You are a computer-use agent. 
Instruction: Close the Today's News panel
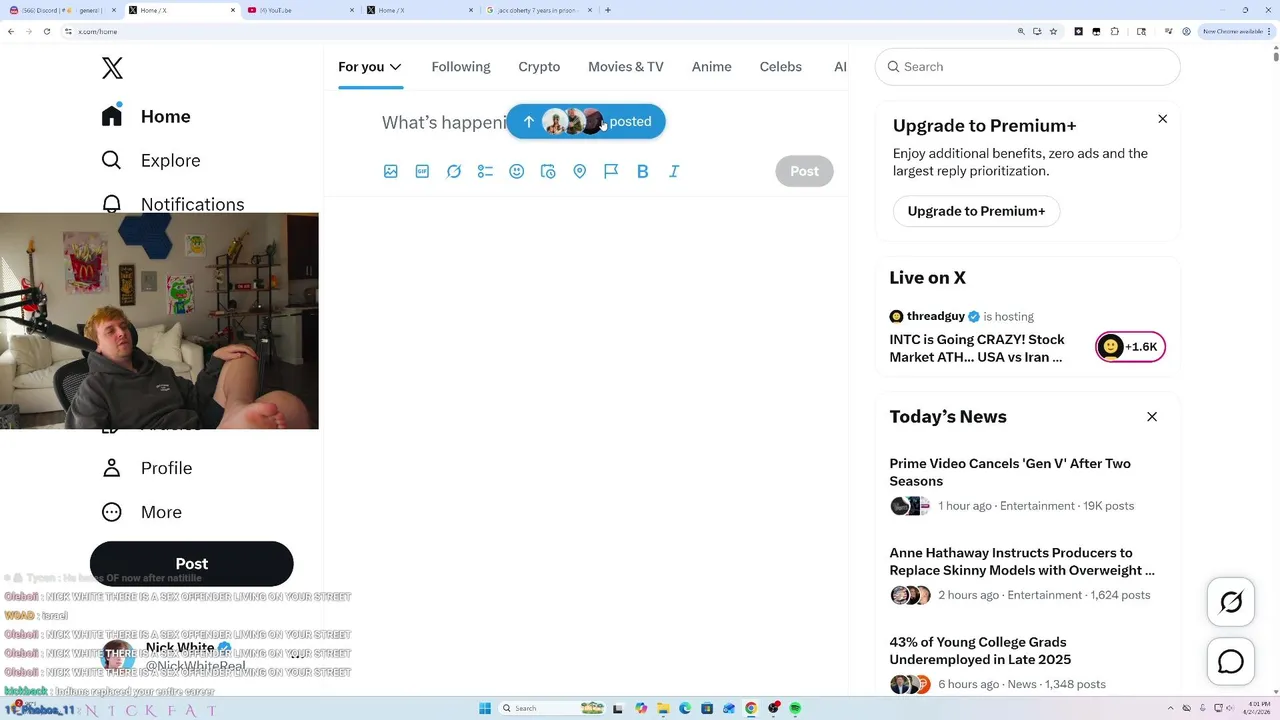click(x=1152, y=417)
